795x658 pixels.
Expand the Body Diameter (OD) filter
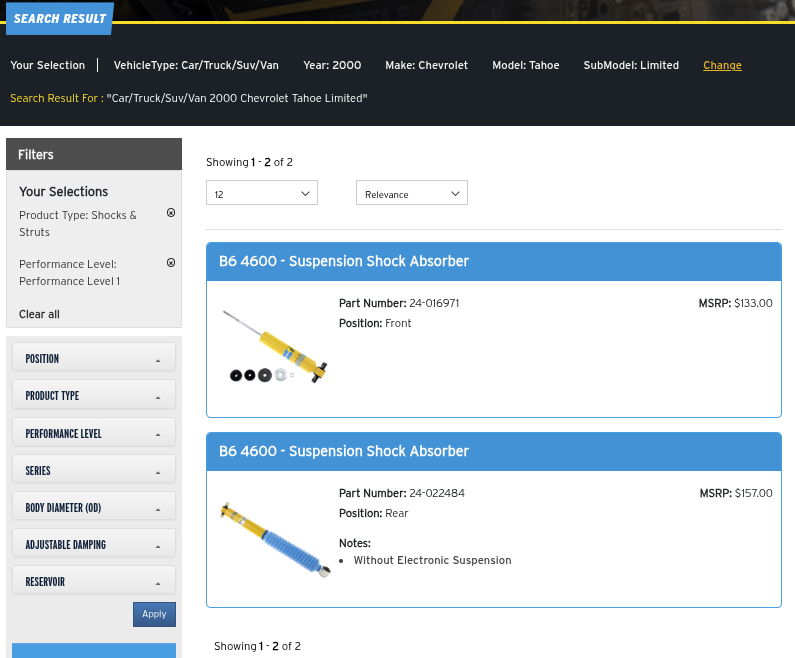tap(94, 507)
